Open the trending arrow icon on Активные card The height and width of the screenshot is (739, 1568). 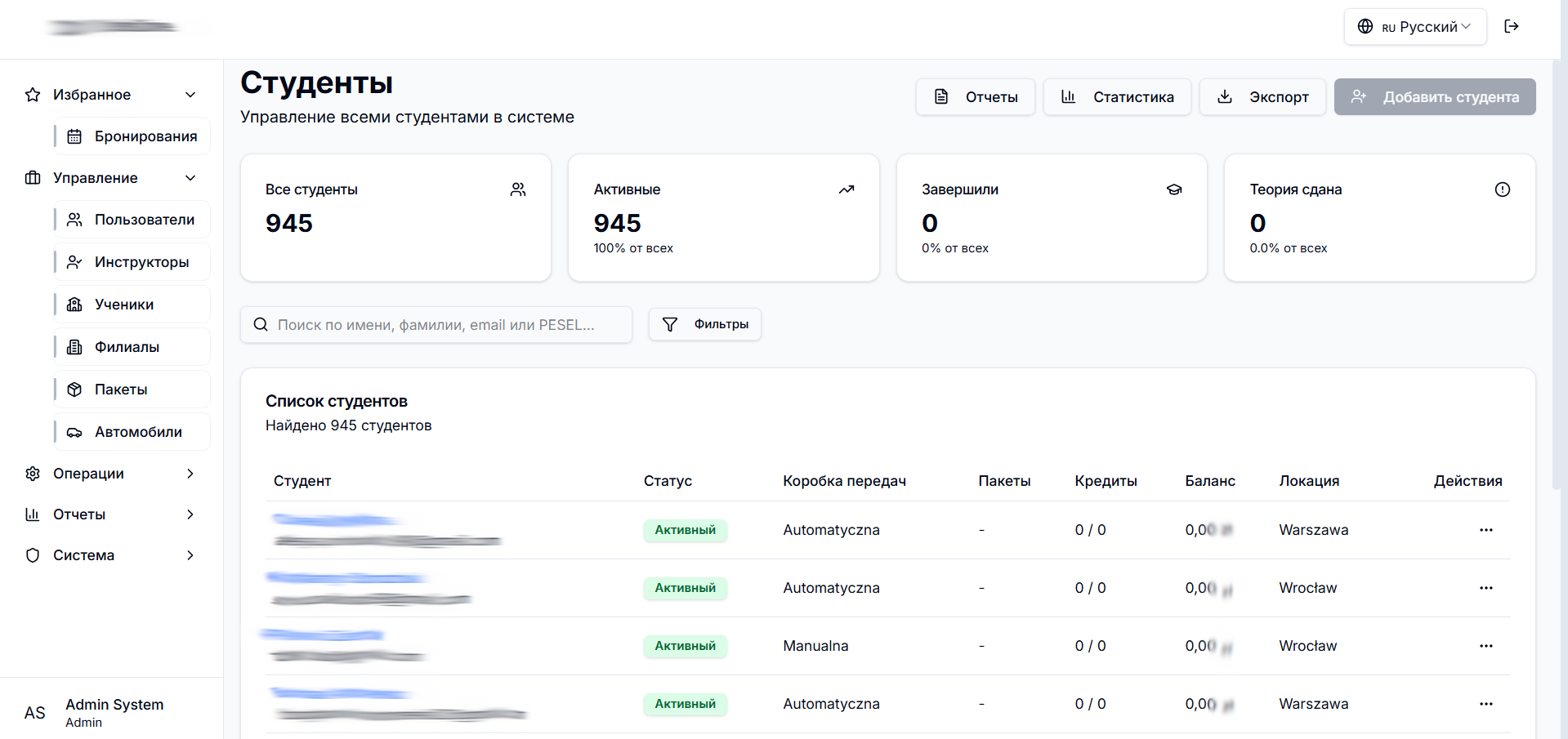[847, 189]
